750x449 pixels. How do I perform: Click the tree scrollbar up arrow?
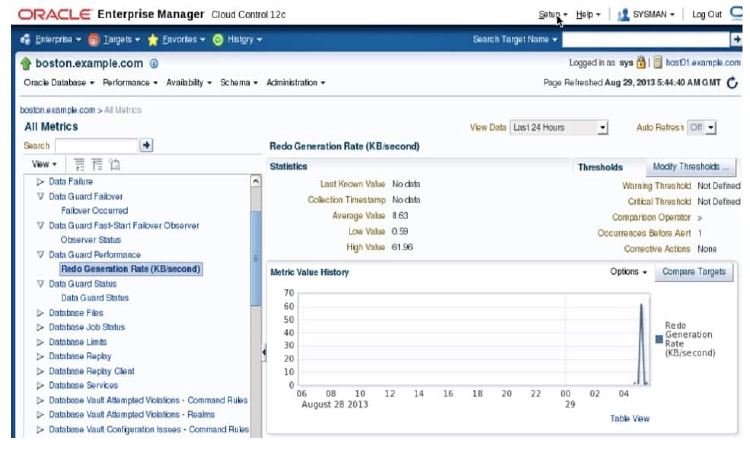click(255, 181)
